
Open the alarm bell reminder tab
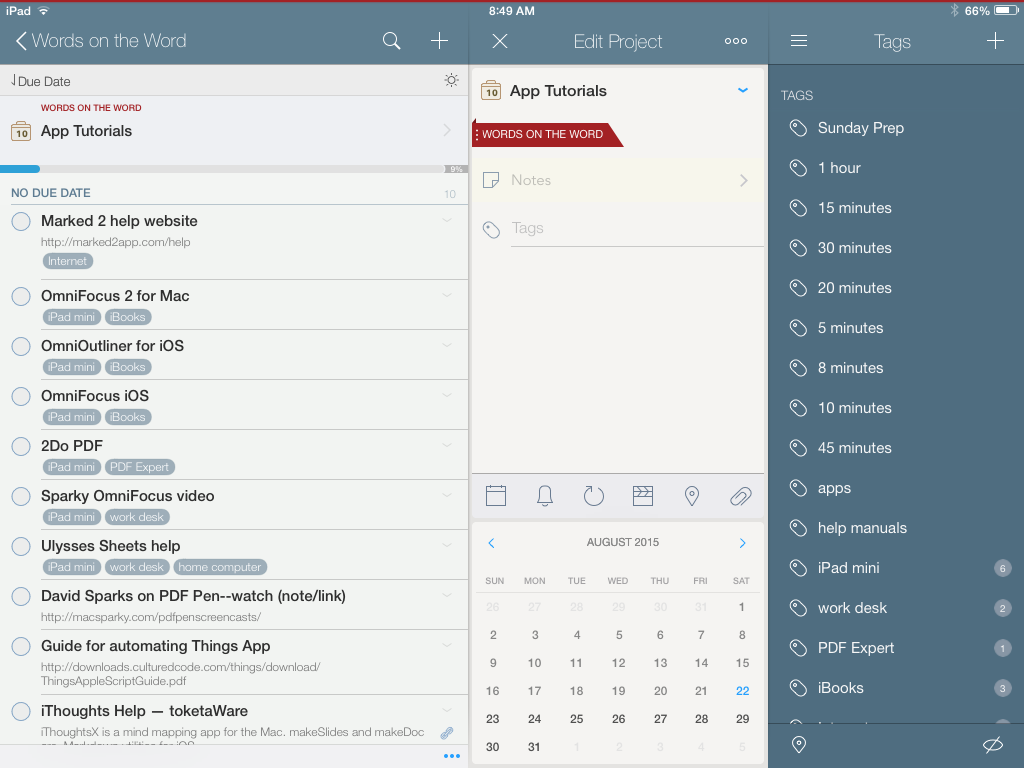[x=545, y=495]
